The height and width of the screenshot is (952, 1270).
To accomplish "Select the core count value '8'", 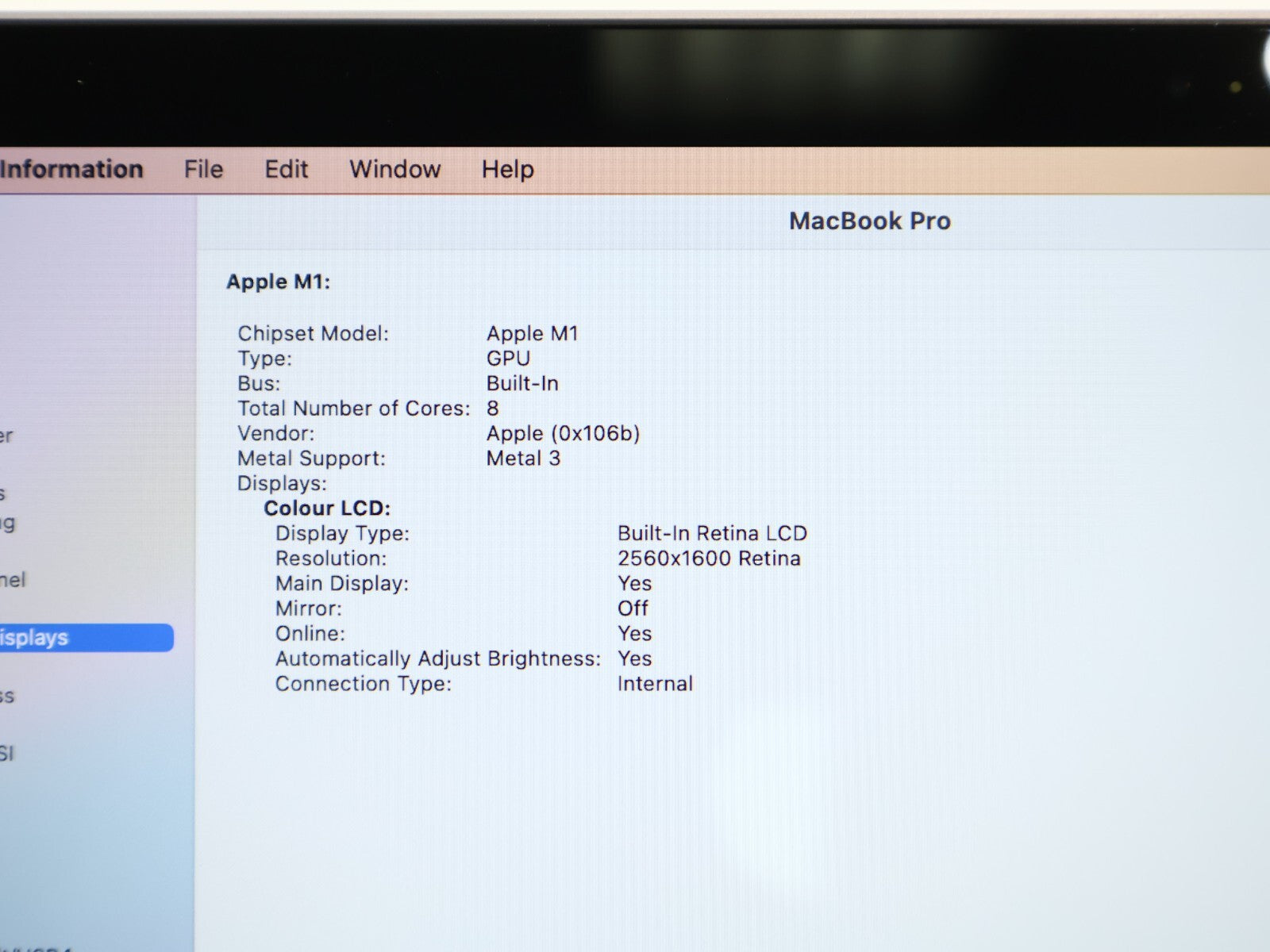I will [x=493, y=408].
